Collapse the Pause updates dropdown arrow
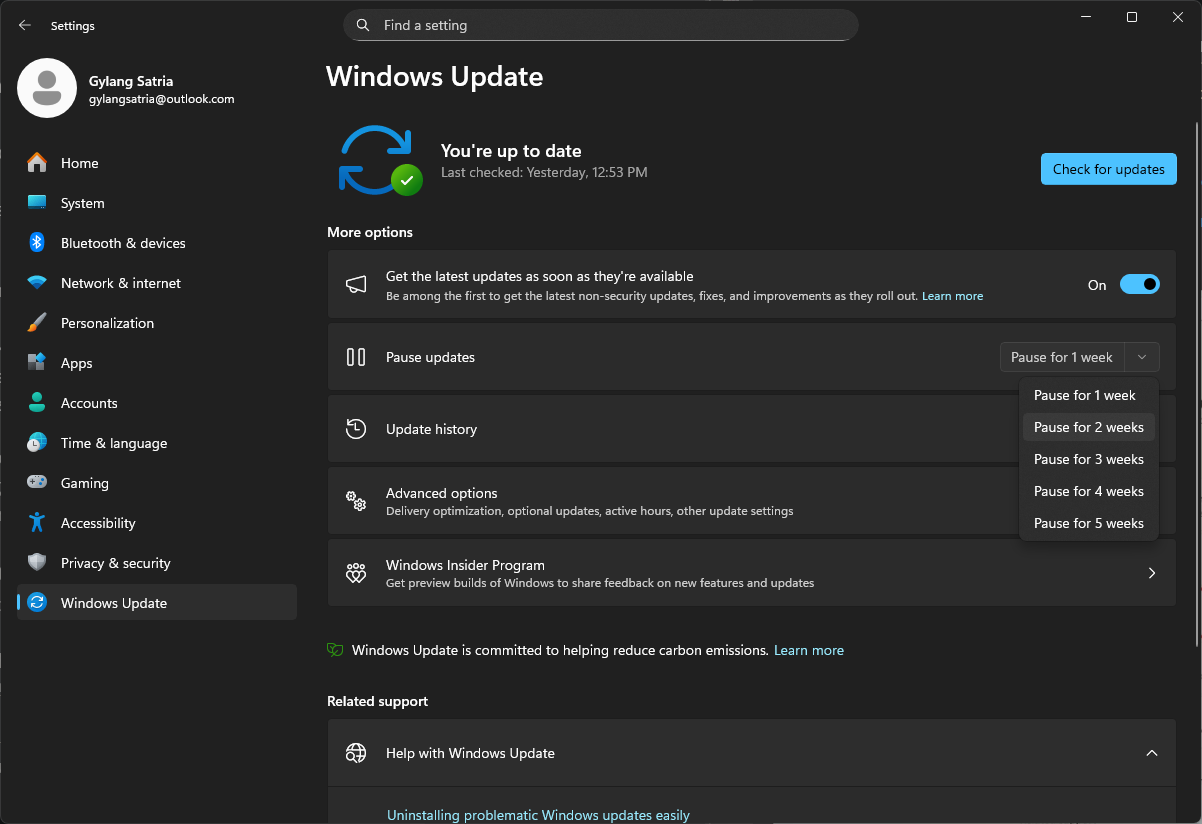Screen dimensions: 1202x824 1142,357
